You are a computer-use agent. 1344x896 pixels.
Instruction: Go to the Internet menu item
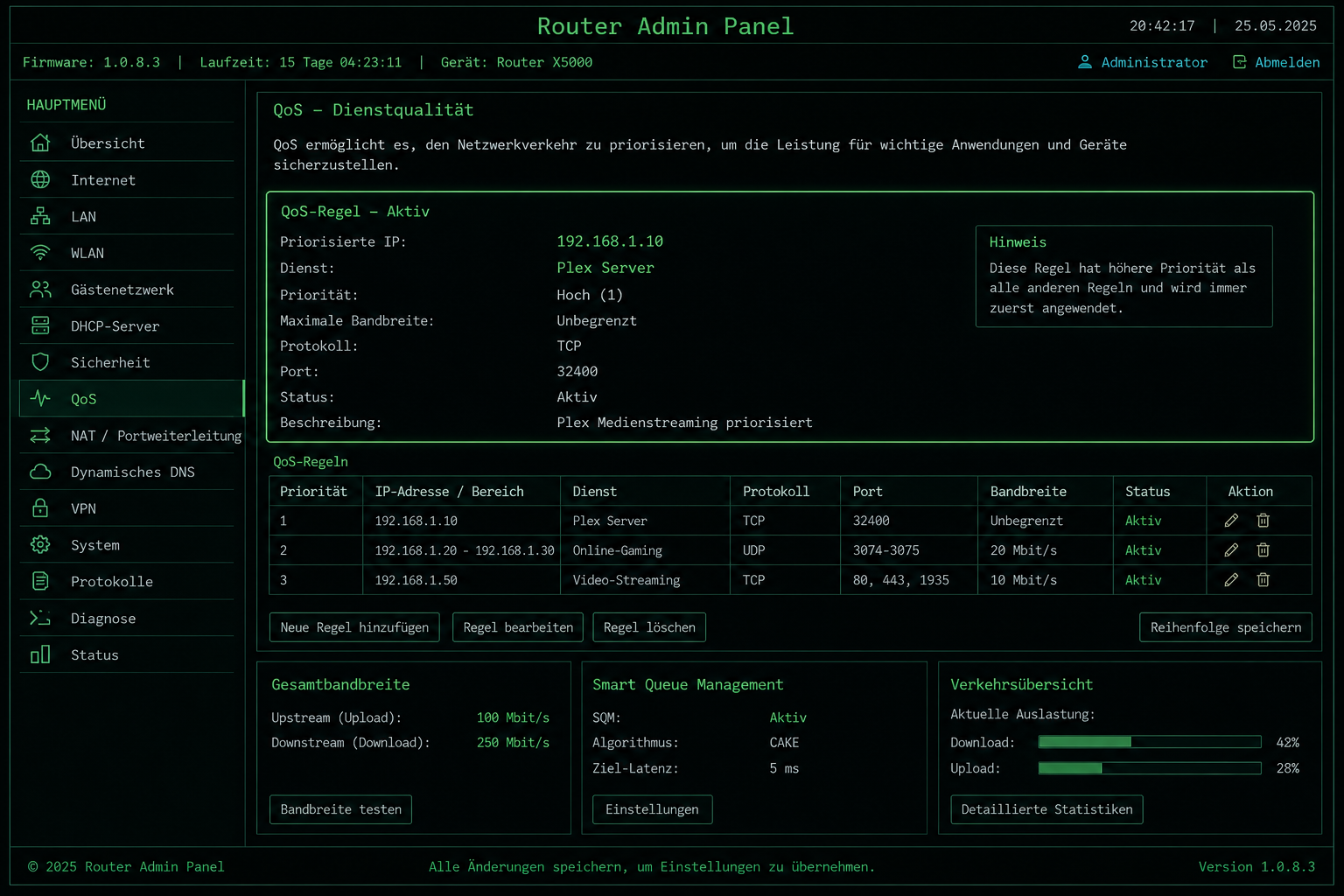click(x=127, y=179)
